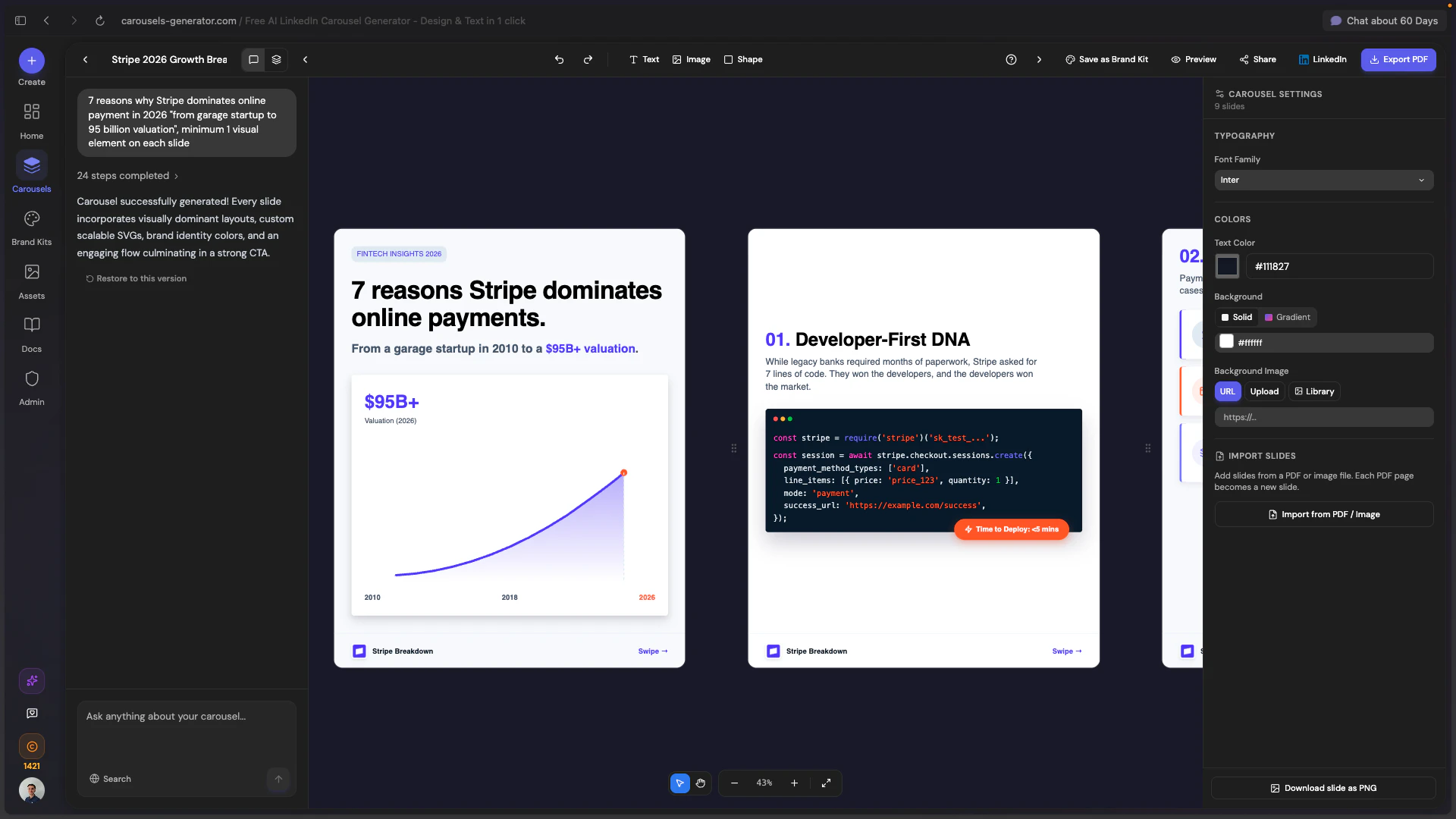Collapse the left chat panel
The width and height of the screenshot is (1456, 819).
305,59
